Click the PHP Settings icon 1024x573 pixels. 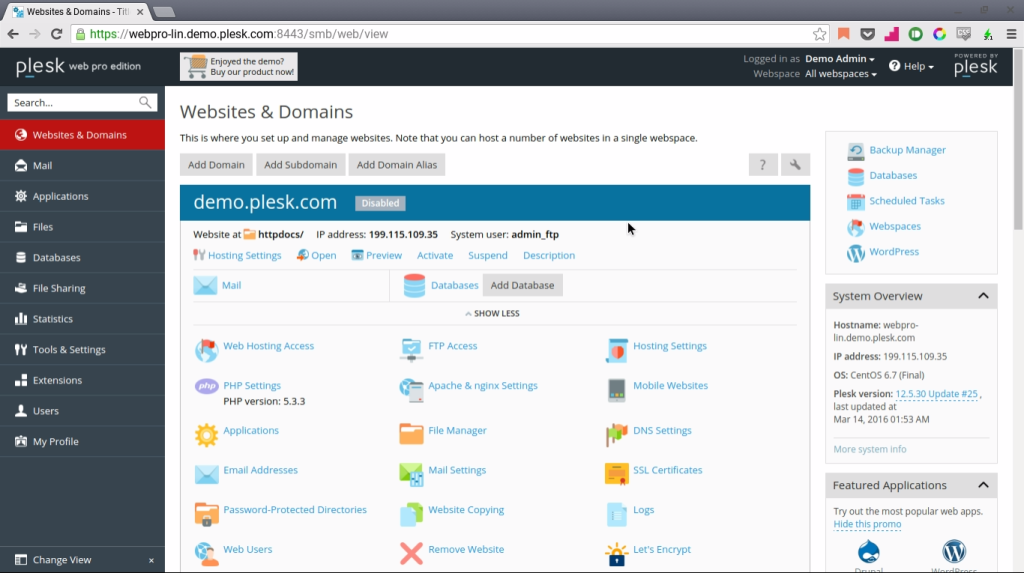(x=206, y=387)
